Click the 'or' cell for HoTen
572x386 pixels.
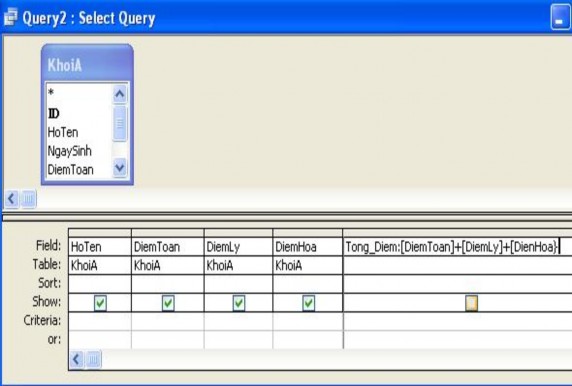[100, 340]
